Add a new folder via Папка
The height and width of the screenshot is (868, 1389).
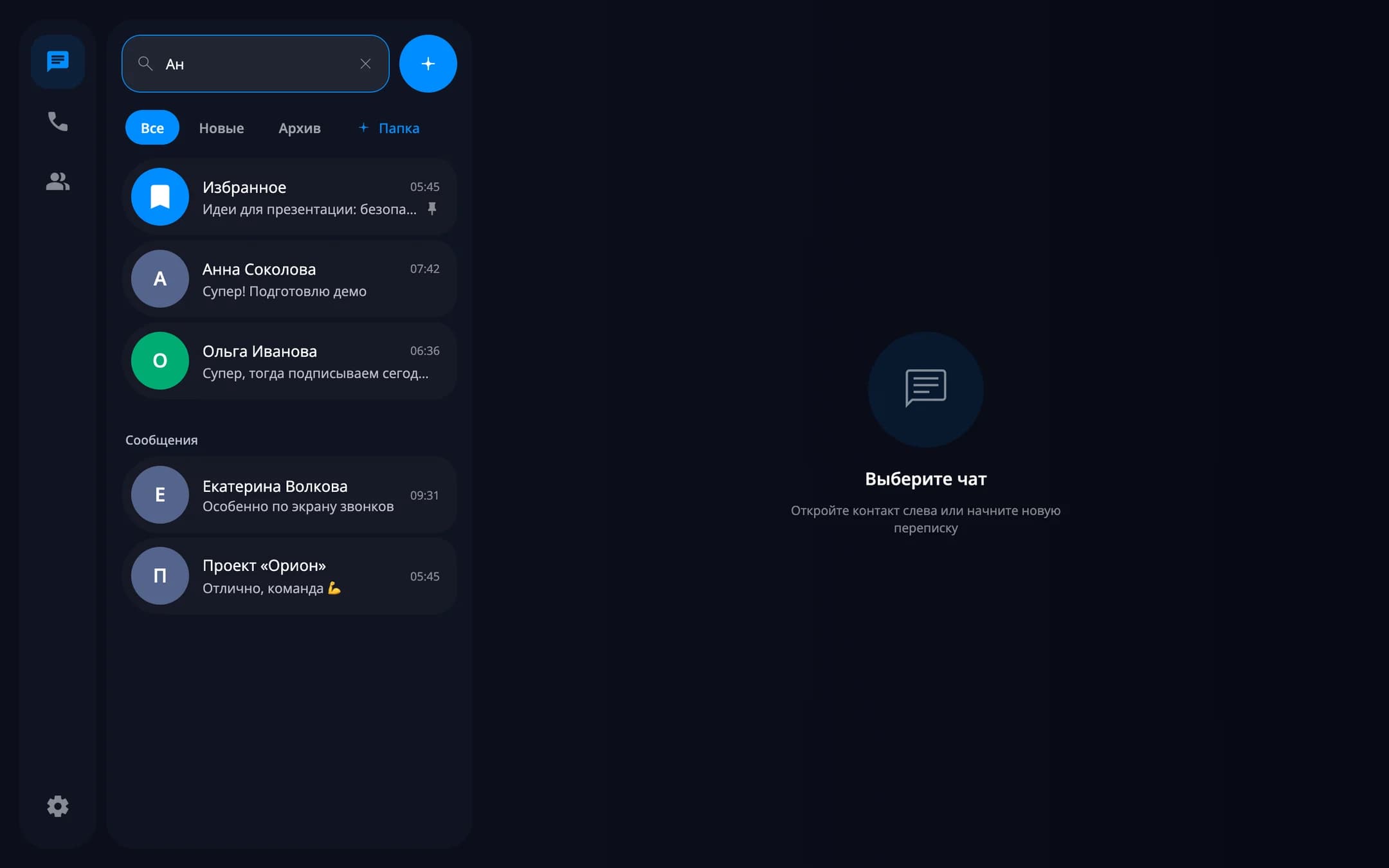389,128
